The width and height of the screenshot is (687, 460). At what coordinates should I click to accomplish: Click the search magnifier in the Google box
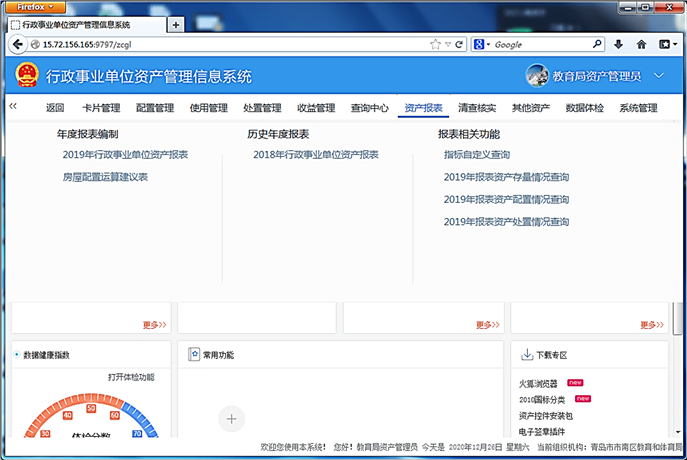pyautogui.click(x=597, y=44)
